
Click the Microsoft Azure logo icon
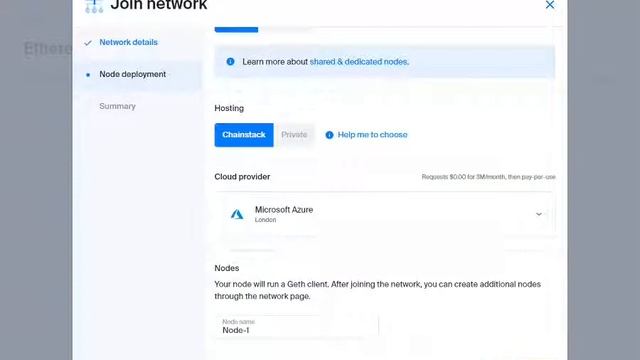237,214
